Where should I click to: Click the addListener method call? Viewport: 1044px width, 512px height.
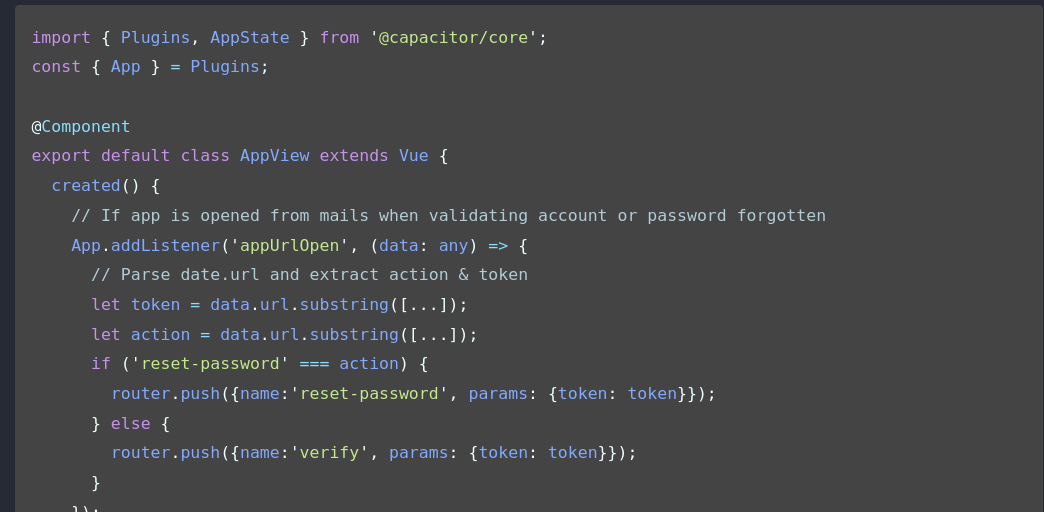[165, 245]
